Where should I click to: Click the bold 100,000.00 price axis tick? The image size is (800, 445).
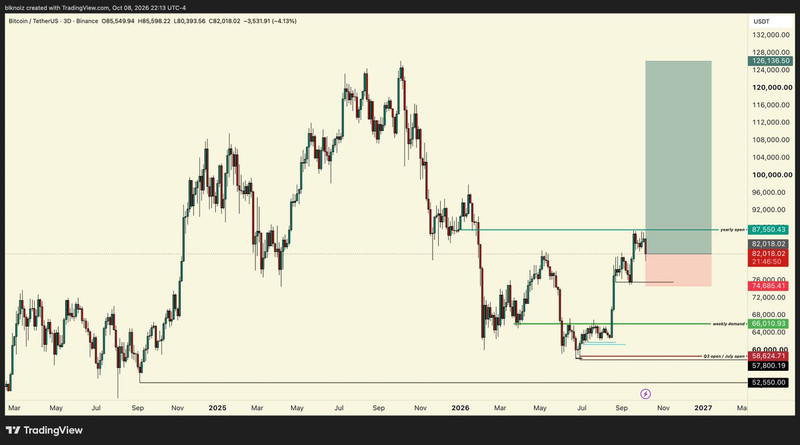point(772,175)
